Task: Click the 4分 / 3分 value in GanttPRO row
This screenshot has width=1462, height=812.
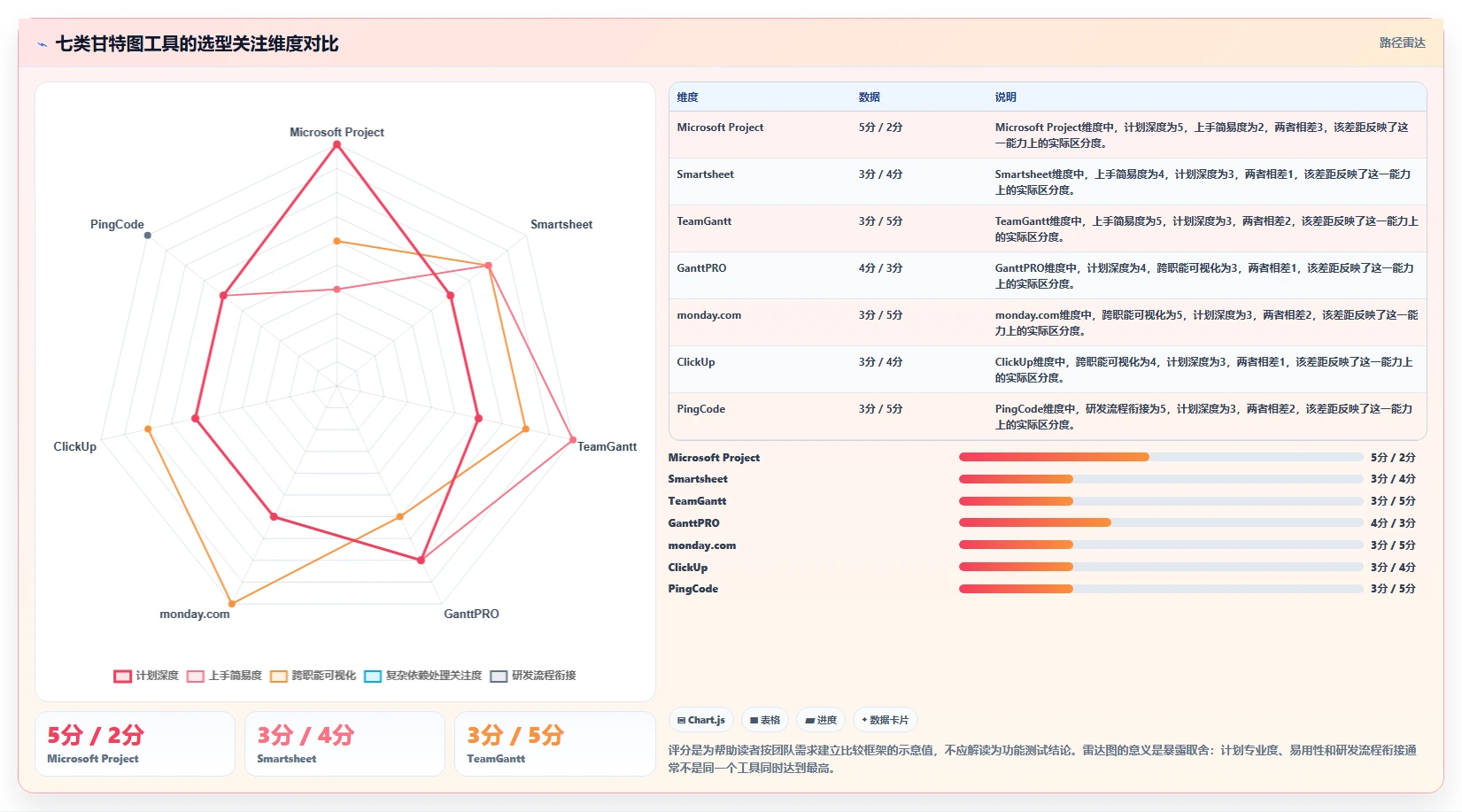Action: (x=880, y=268)
